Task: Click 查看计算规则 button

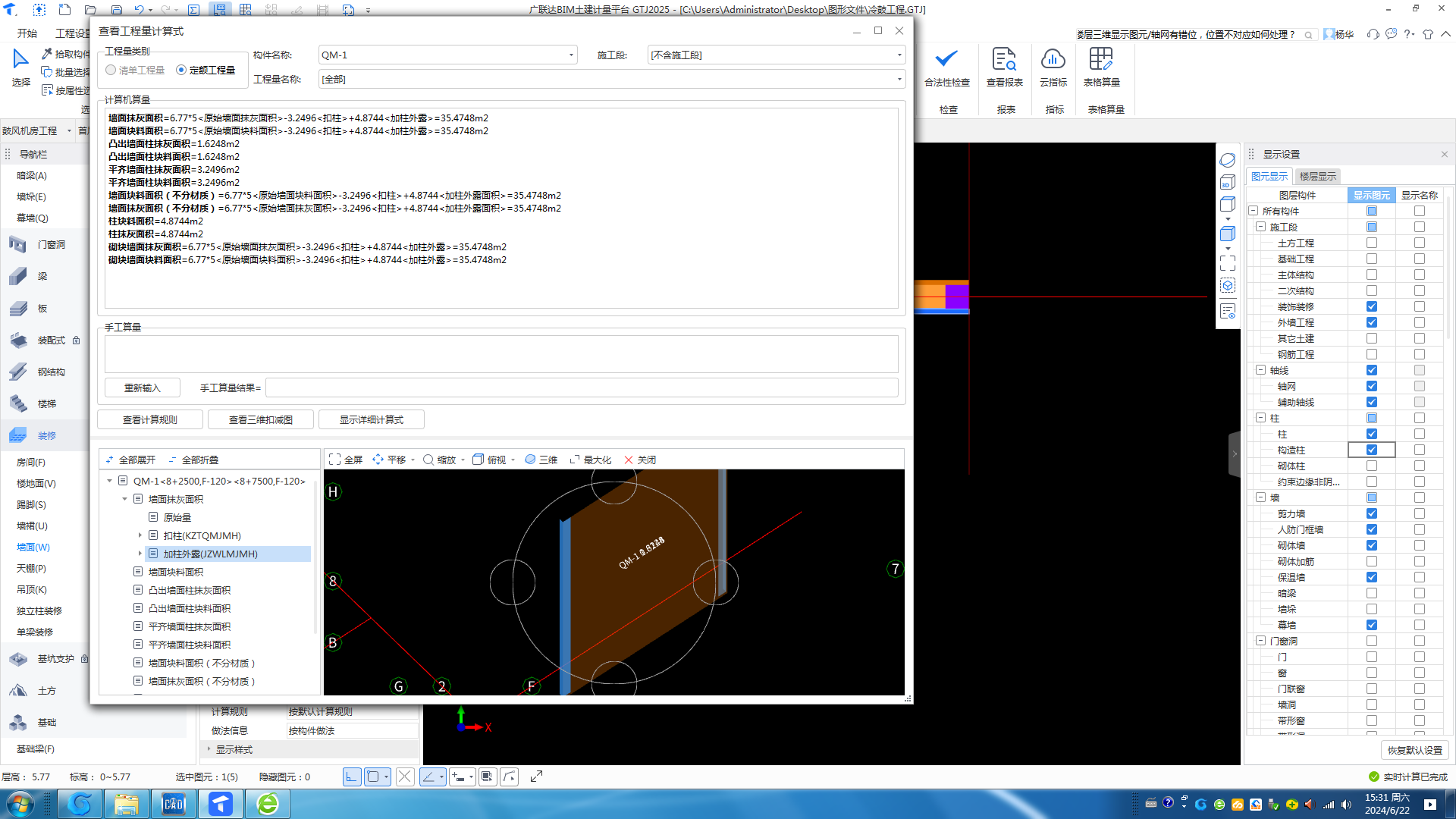Action: [150, 419]
